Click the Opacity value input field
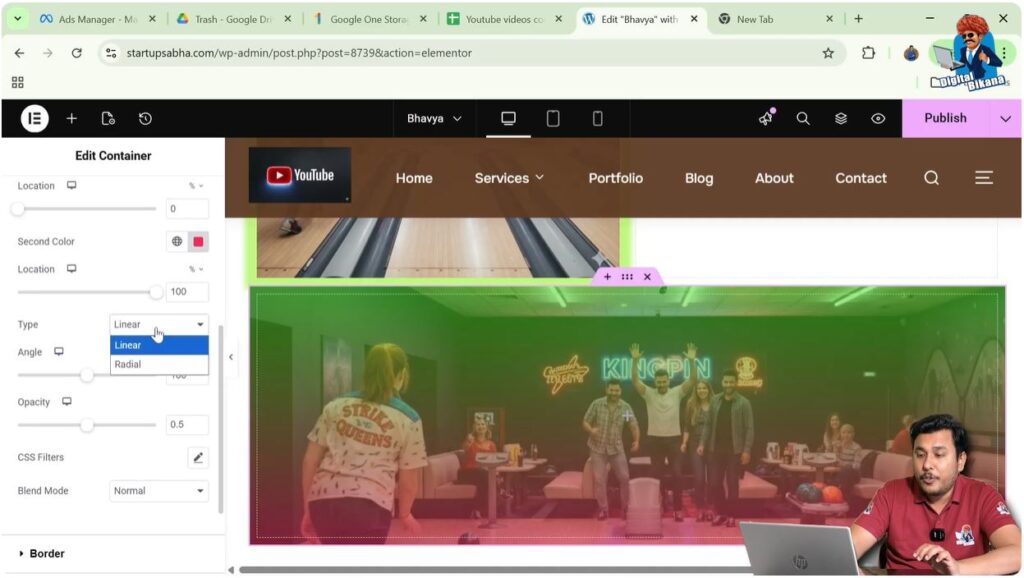Viewport: 1024px width, 578px height. click(187, 425)
